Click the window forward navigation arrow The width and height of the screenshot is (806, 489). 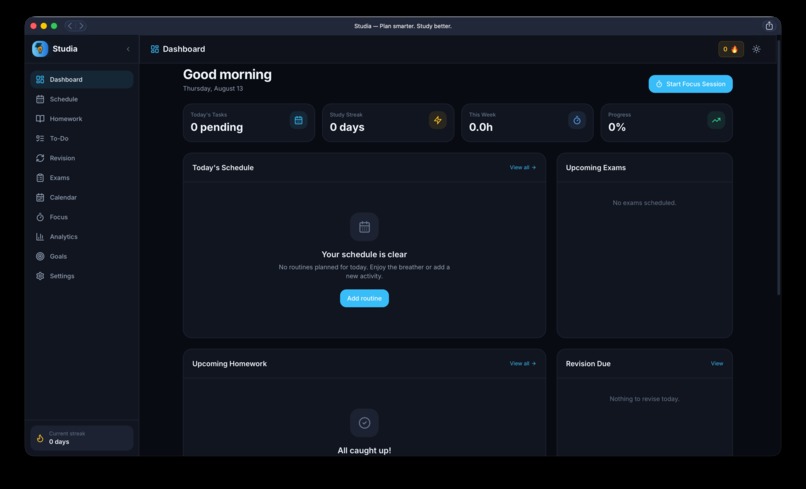point(81,26)
